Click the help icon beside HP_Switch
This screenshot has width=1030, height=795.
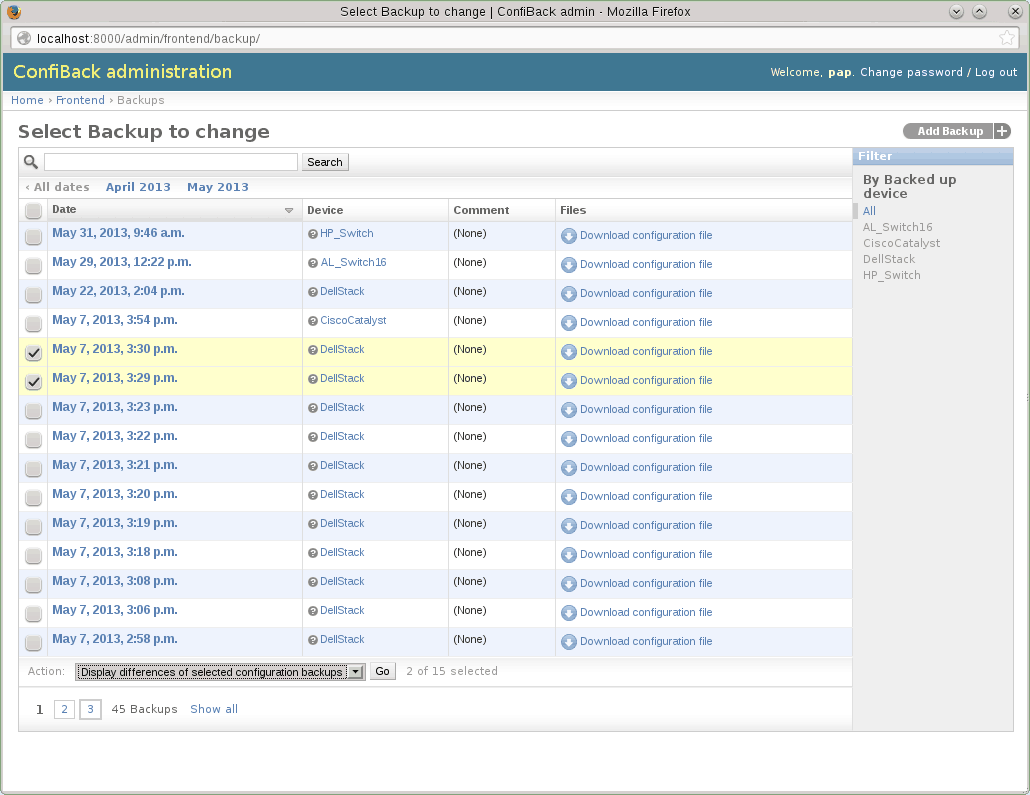pyautogui.click(x=313, y=234)
